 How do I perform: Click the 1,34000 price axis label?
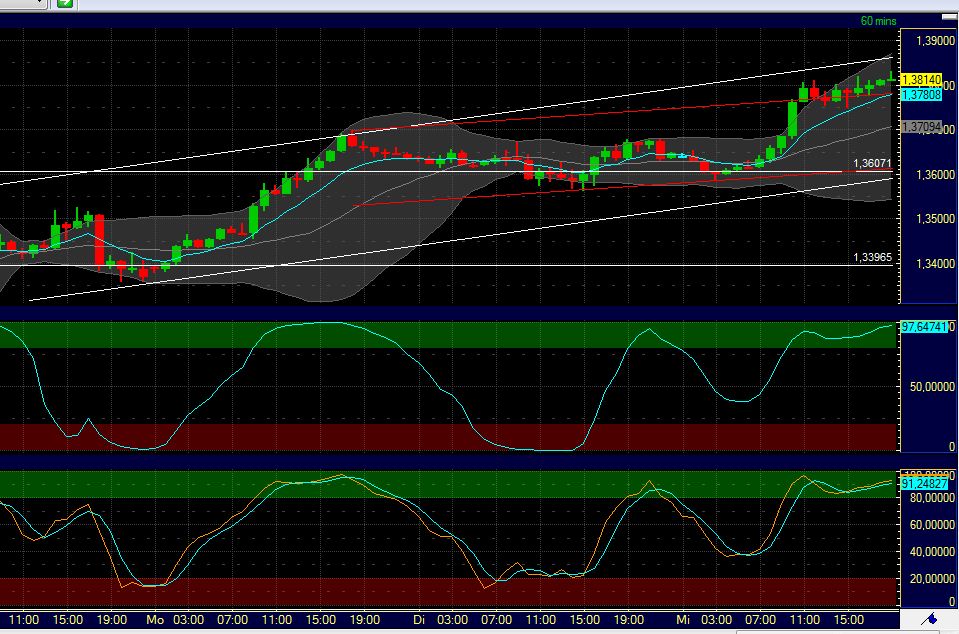(935, 264)
